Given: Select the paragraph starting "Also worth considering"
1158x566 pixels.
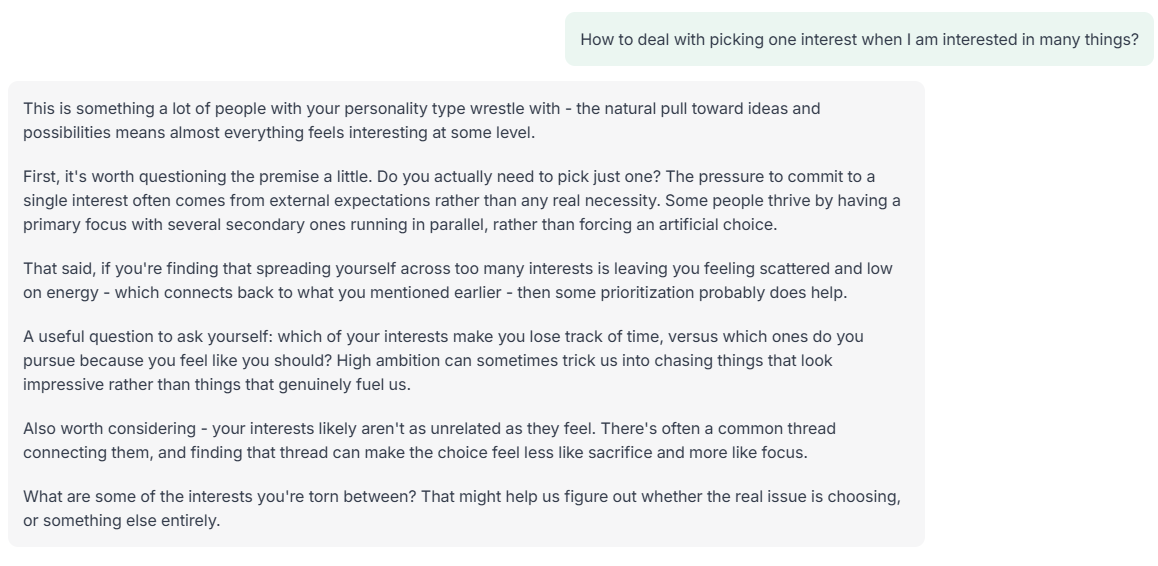Looking at the screenshot, I should click(x=429, y=440).
